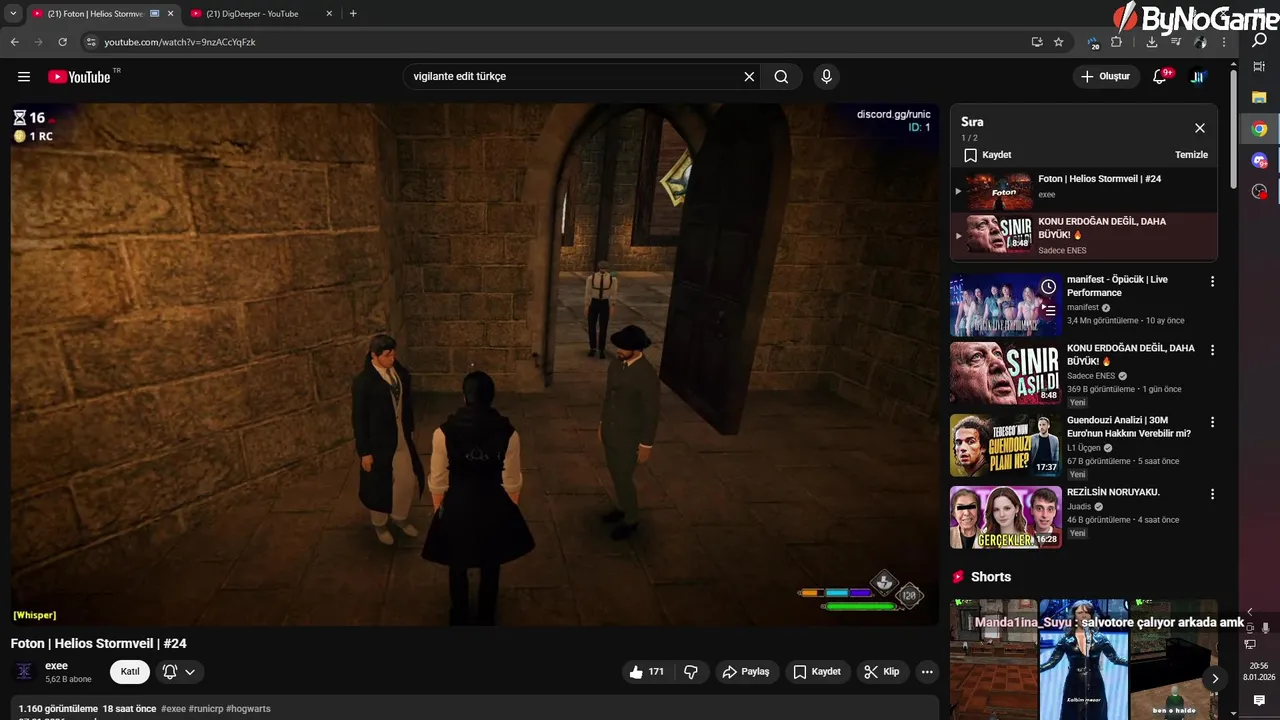Open the media control toolbar icon

click(x=1176, y=42)
